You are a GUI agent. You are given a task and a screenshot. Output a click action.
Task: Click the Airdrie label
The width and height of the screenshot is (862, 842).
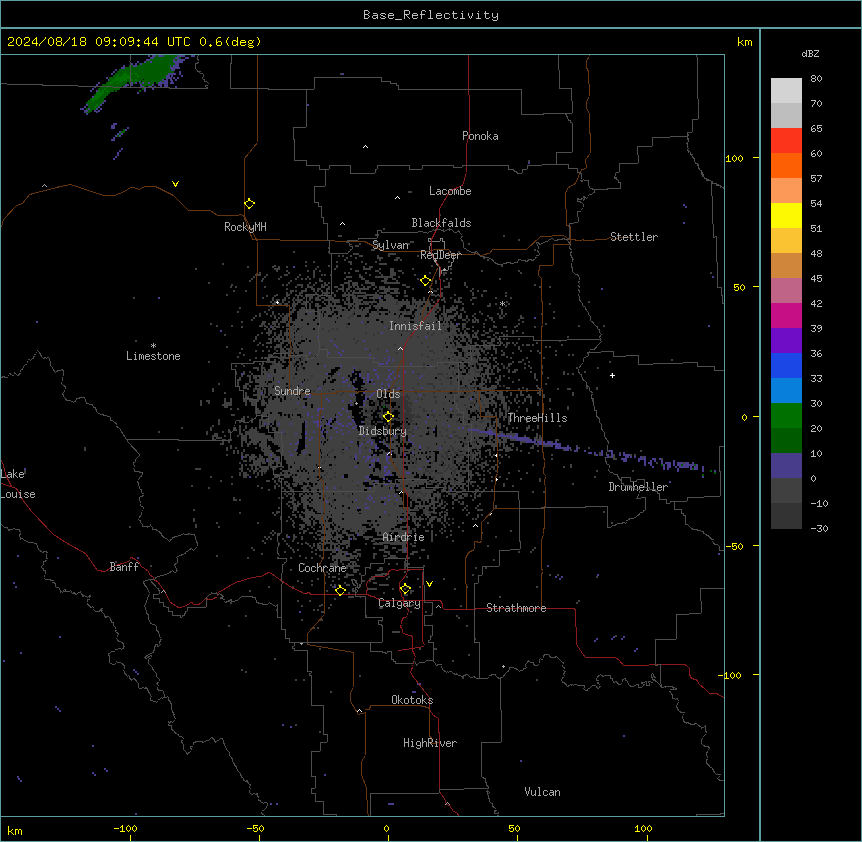click(403, 537)
